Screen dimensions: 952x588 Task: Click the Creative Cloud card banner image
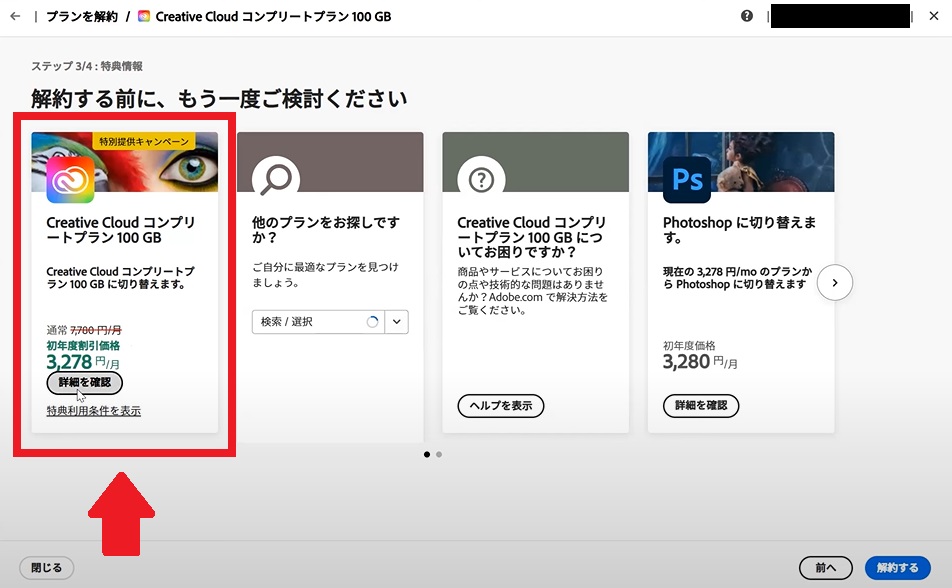pos(124,162)
